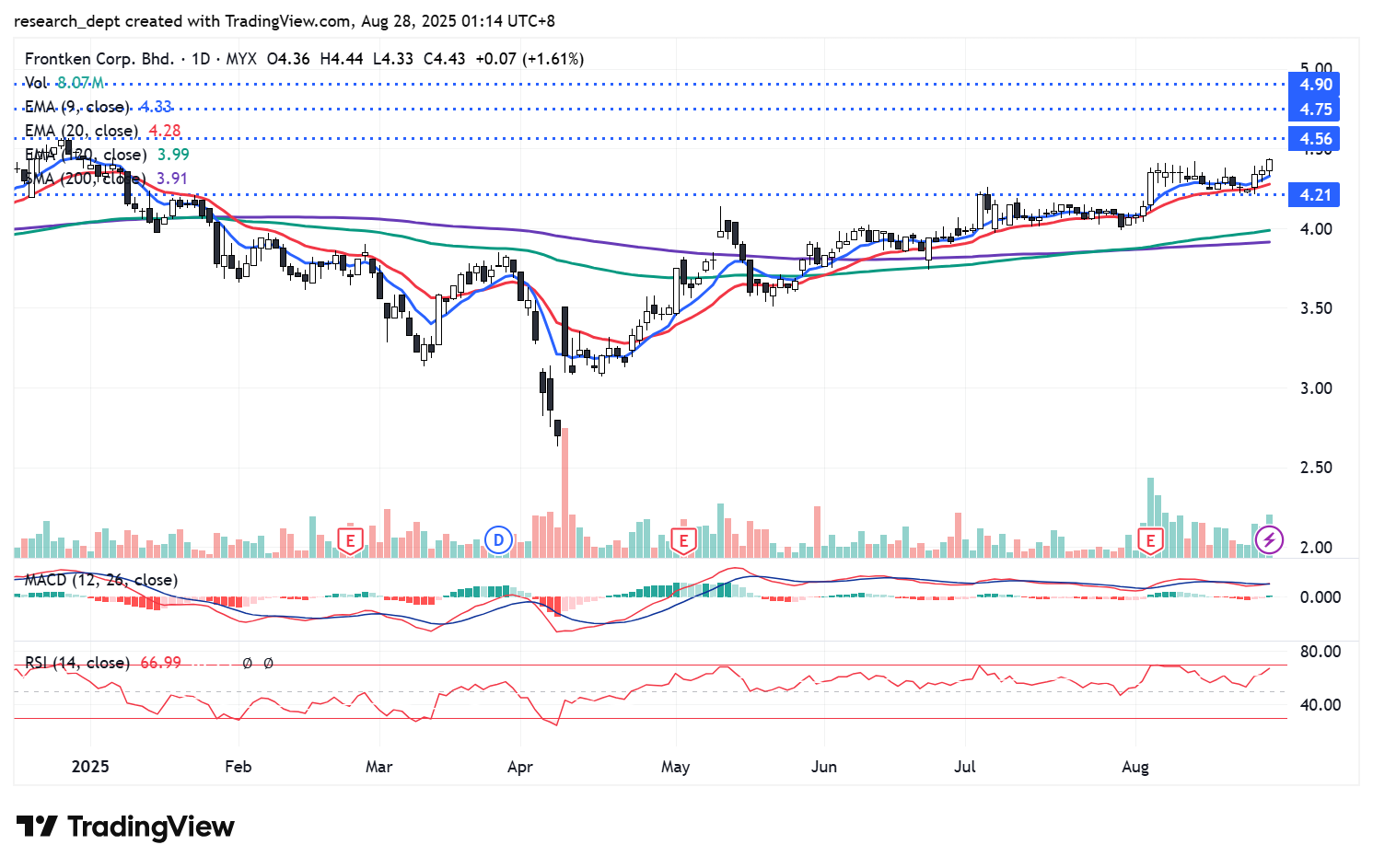Click the Frontken Corp. Bhd. symbol title
This screenshot has width=1373, height=868.
click(99, 59)
